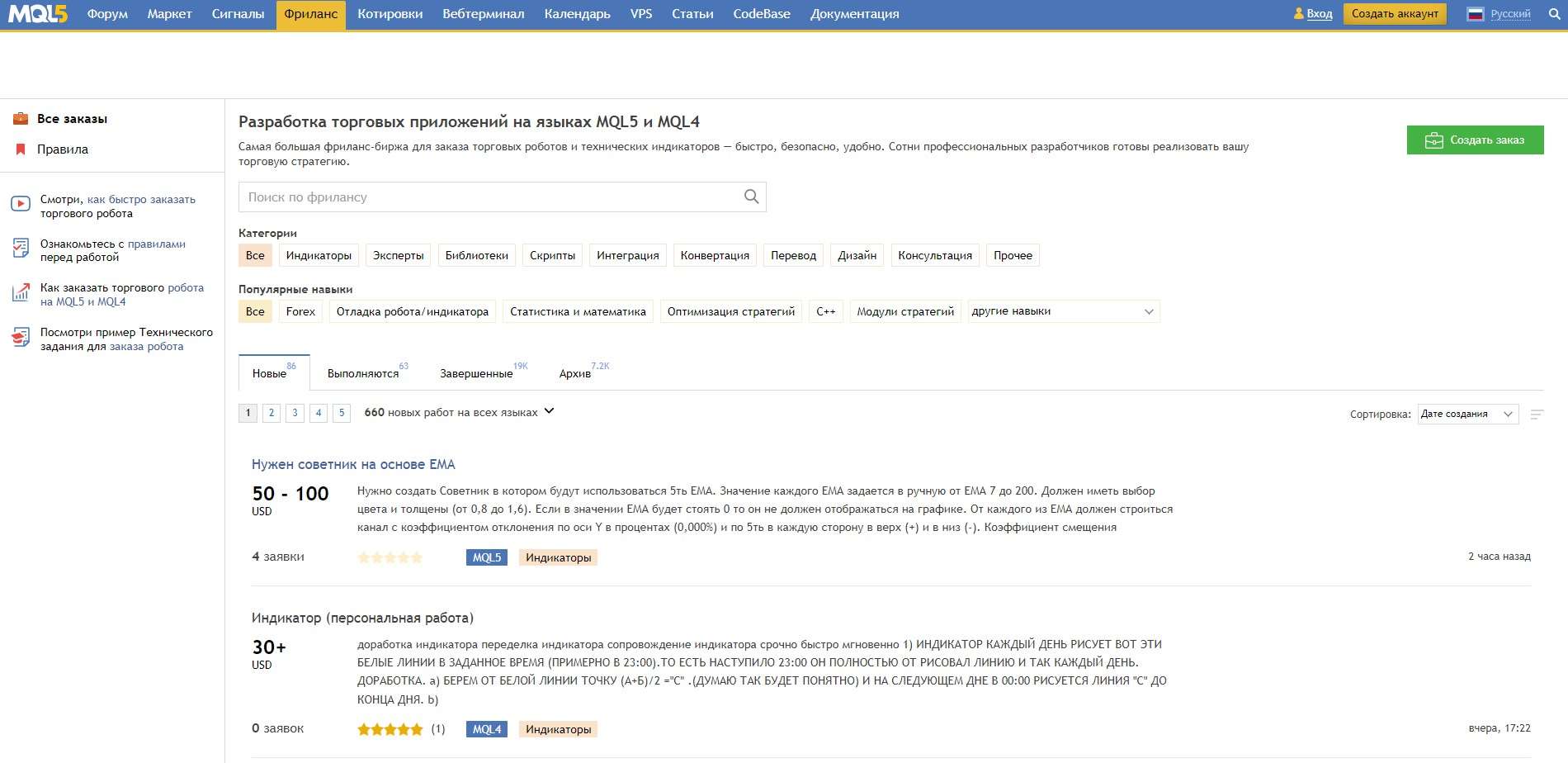Select the Эксперты category filter
The image size is (1568, 763).
pos(399,255)
